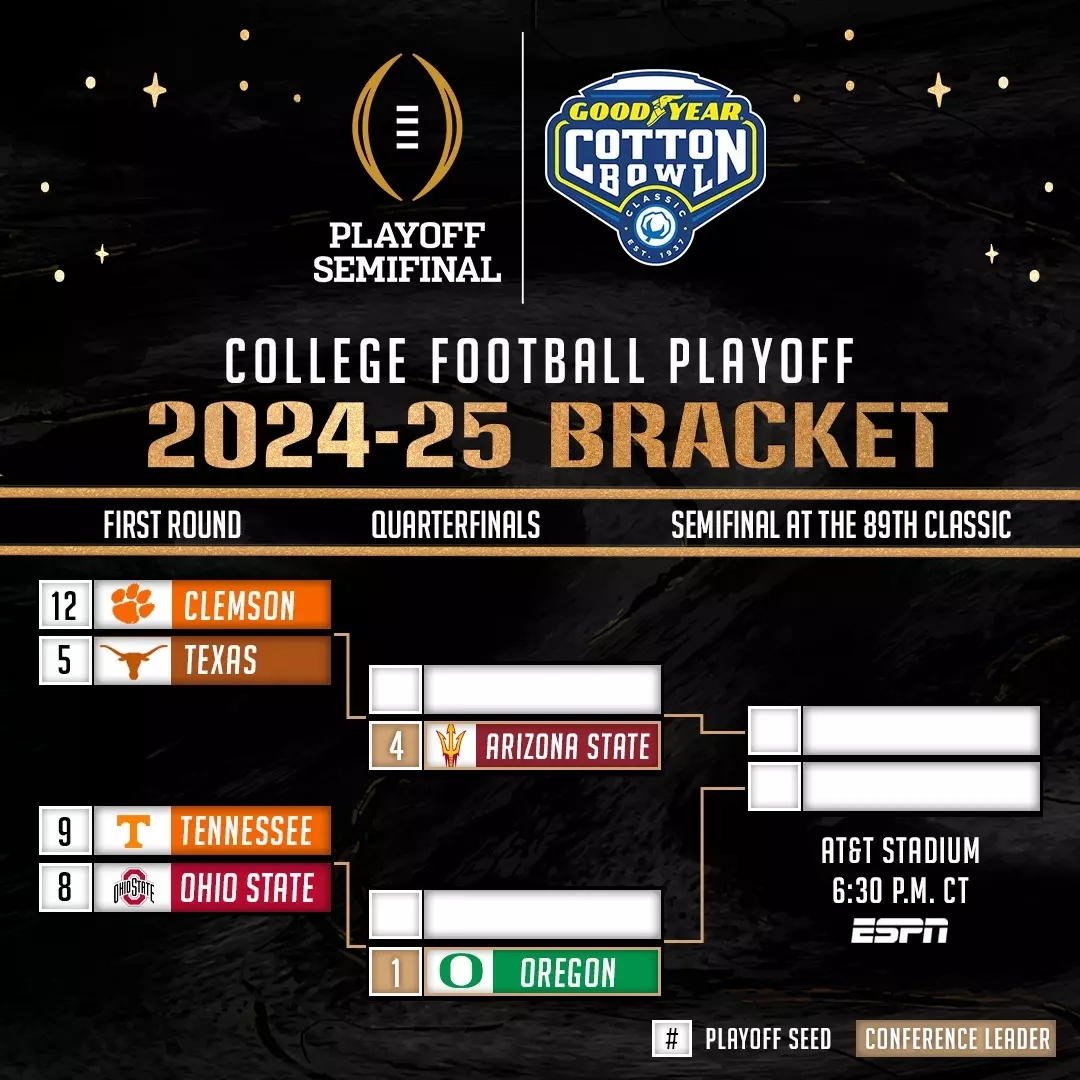Click the Texas Longhorns logo
The image size is (1080, 1080).
tap(133, 661)
